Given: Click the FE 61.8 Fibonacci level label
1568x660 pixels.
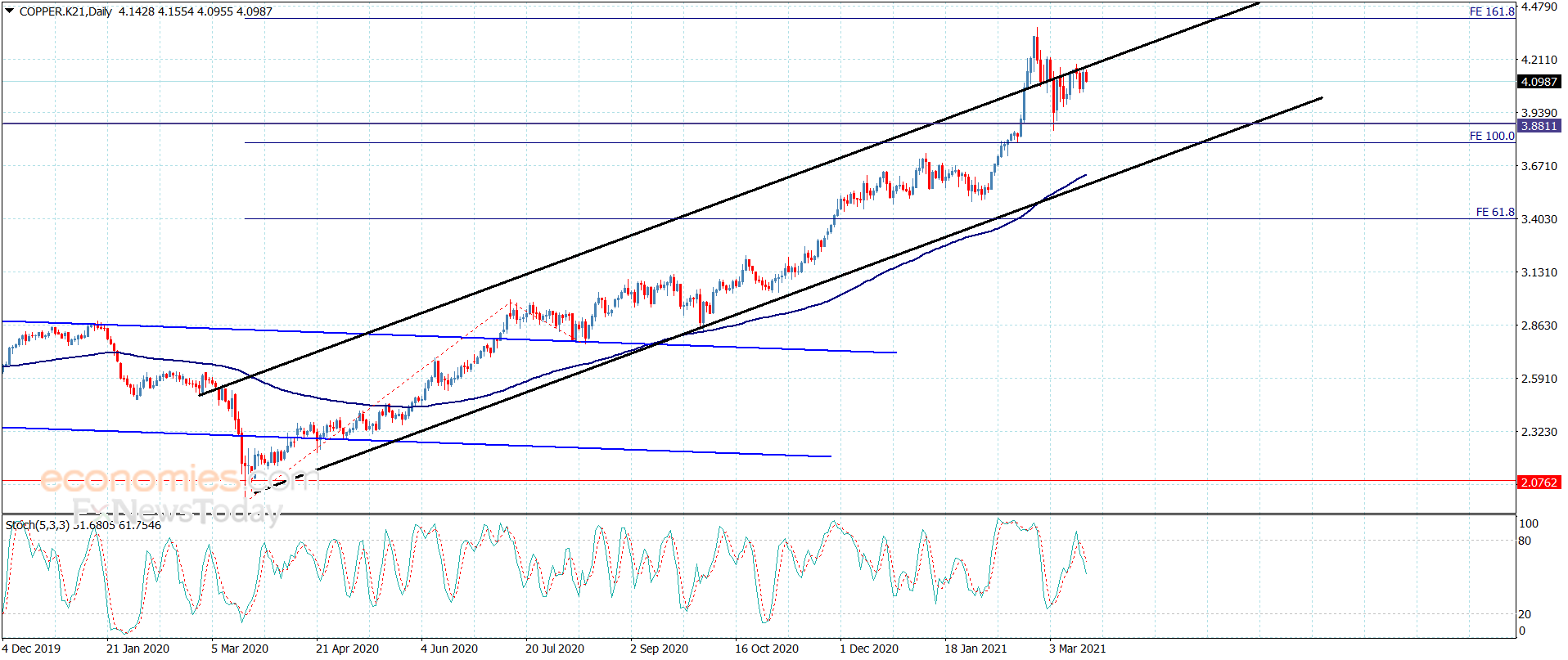Looking at the screenshot, I should pos(1495,212).
